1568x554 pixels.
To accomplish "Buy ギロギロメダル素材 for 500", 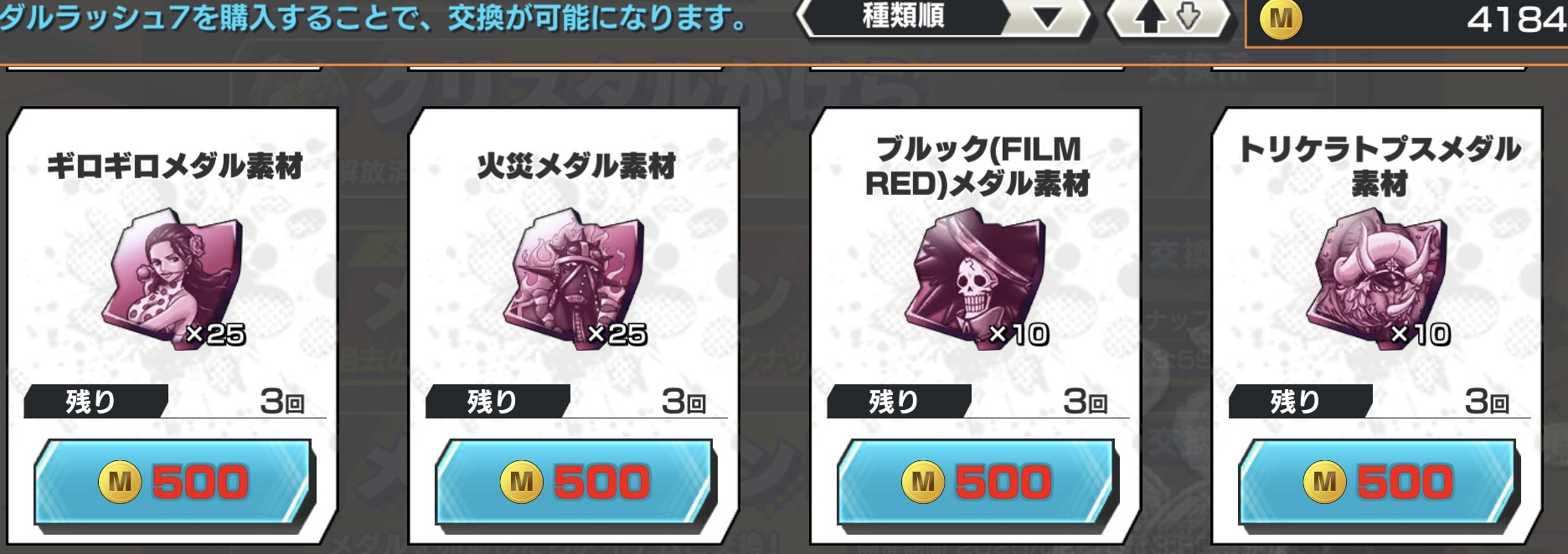I will point(173,483).
